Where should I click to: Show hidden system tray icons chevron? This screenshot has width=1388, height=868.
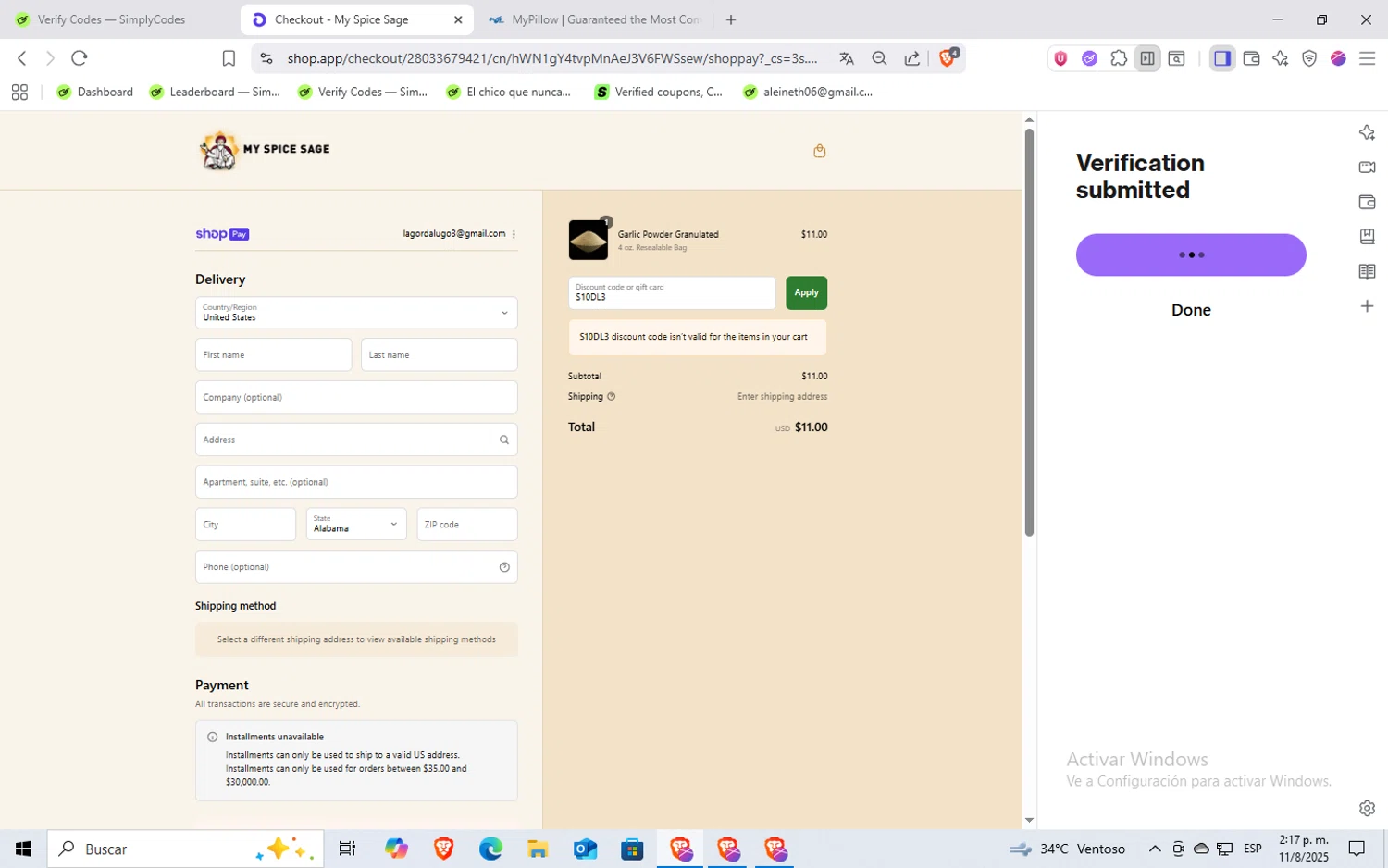[1155, 849]
